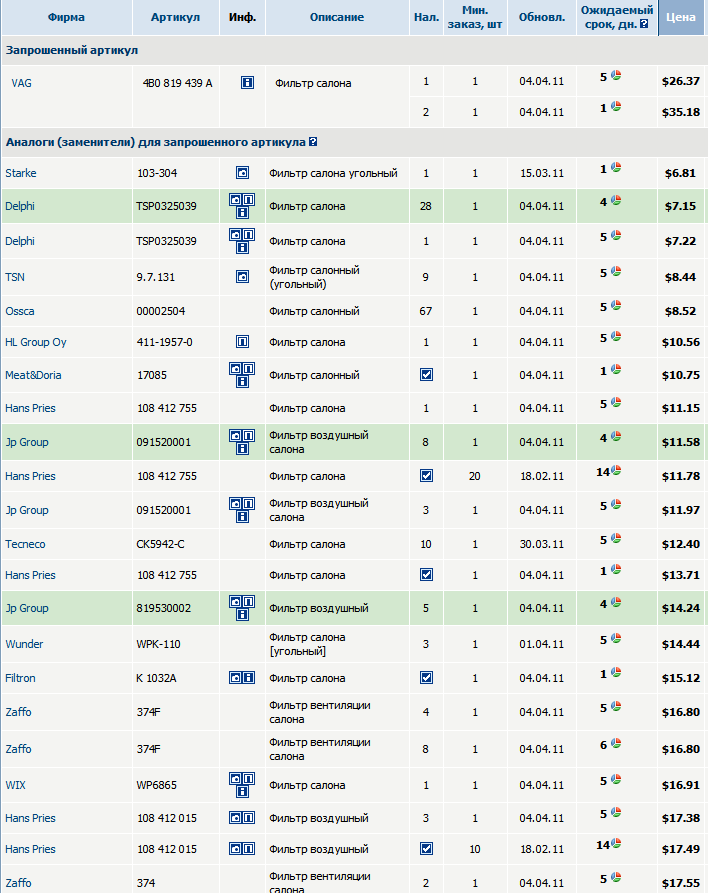
Task: Open the Wunder manufacturer link
Action: click(24, 644)
